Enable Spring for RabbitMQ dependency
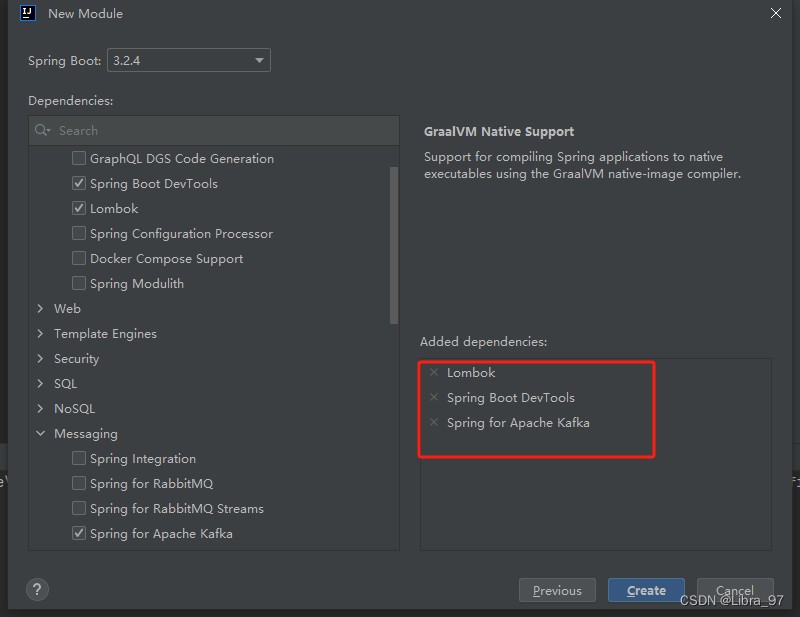This screenshot has width=800, height=617. tap(79, 483)
